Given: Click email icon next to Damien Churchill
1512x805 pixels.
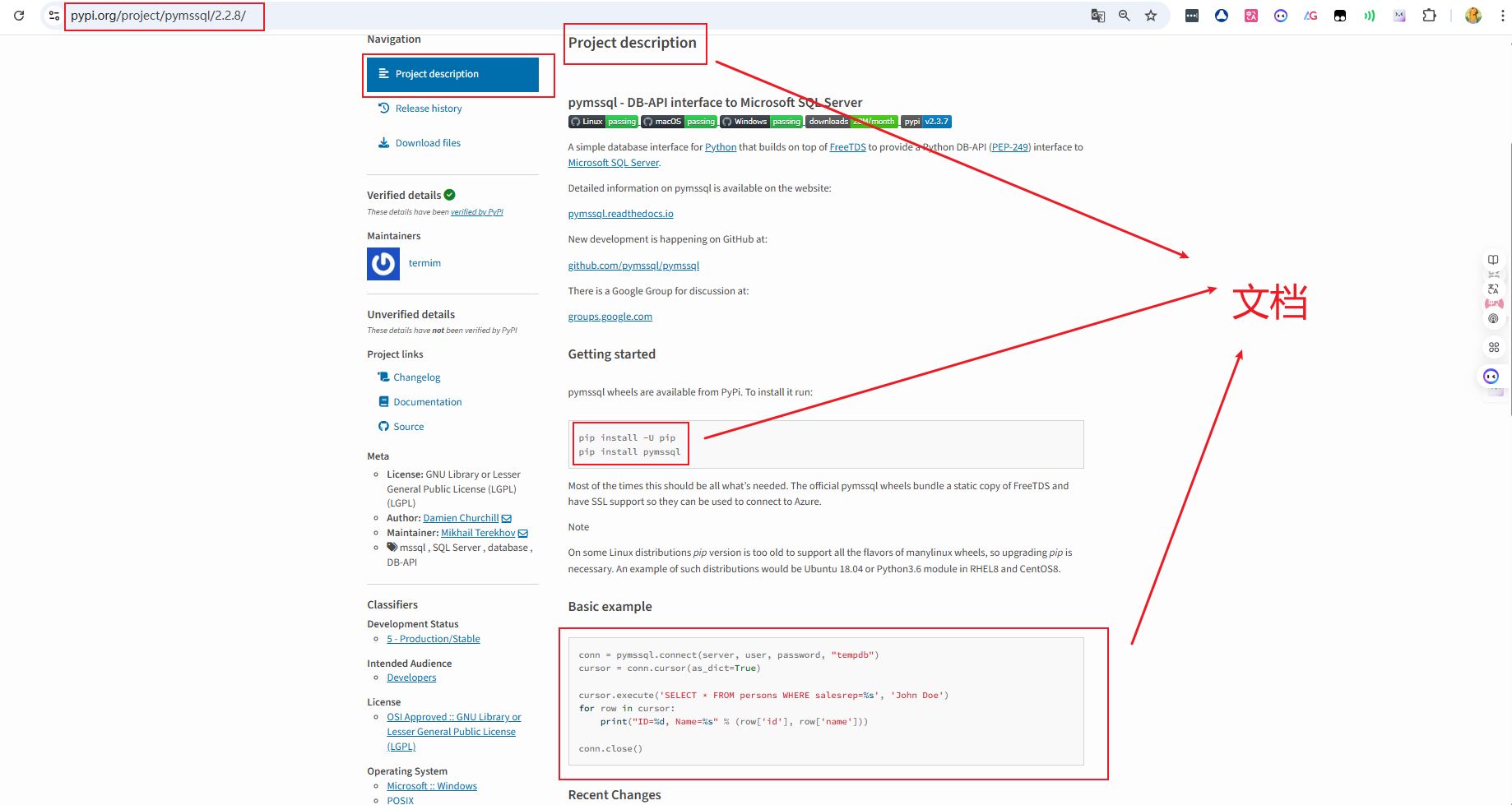Looking at the screenshot, I should pos(507,519).
